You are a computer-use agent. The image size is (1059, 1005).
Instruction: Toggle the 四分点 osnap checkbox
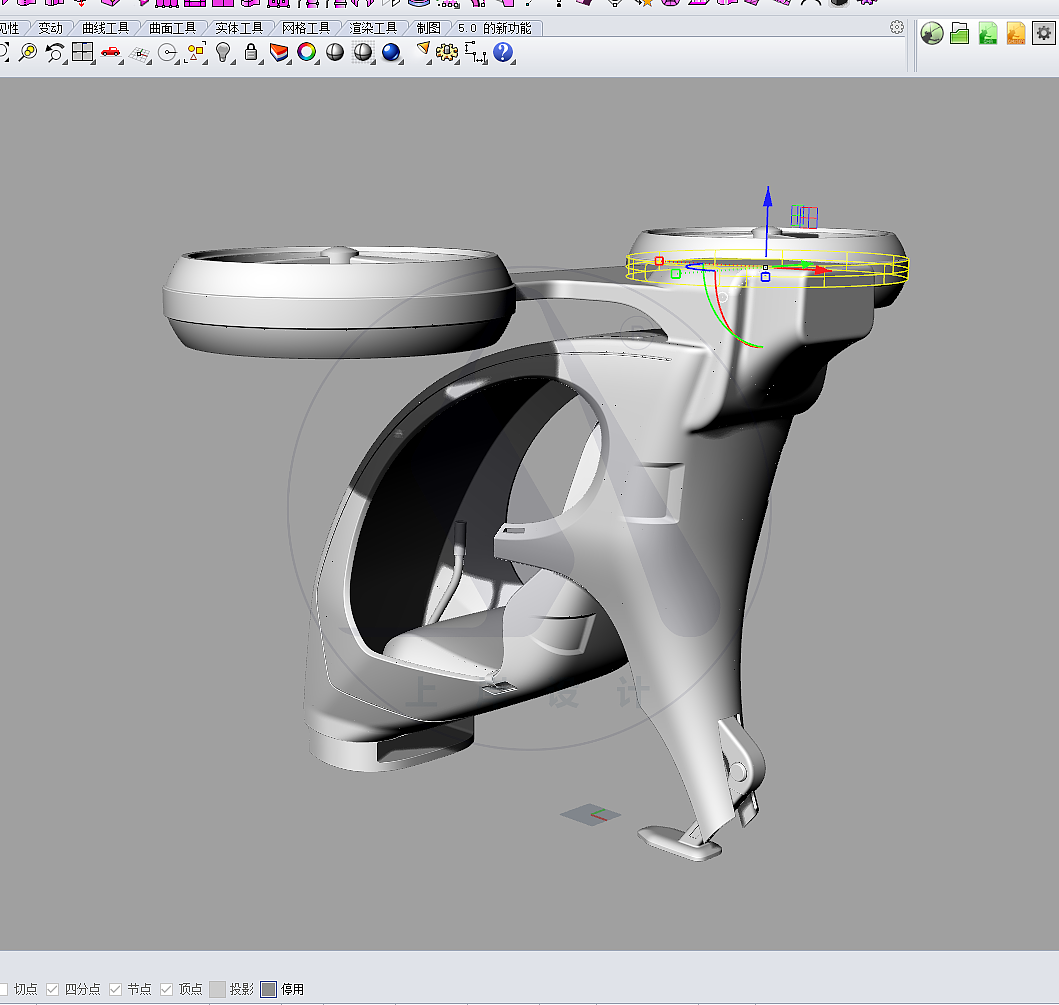[52, 989]
